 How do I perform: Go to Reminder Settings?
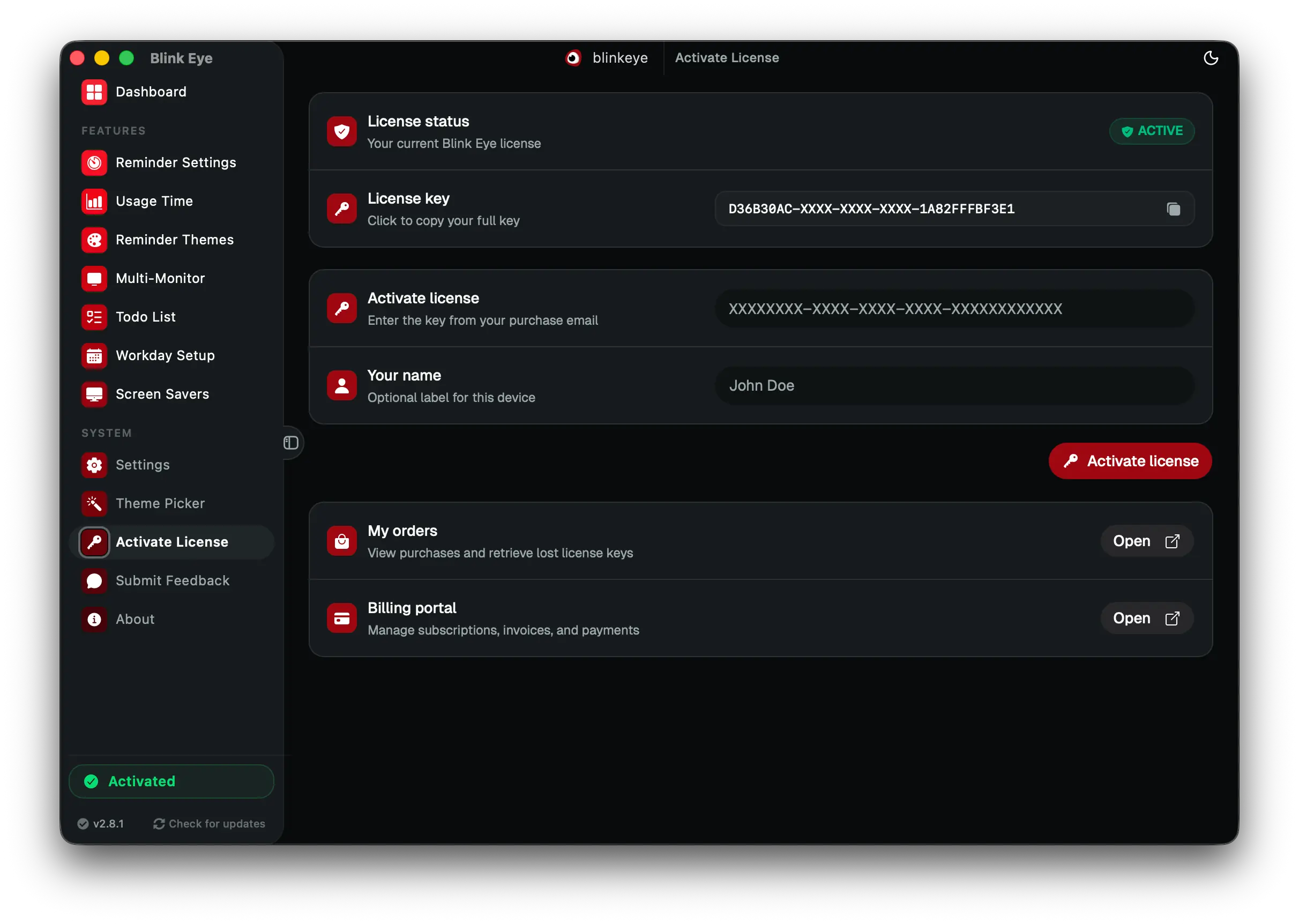(x=176, y=163)
